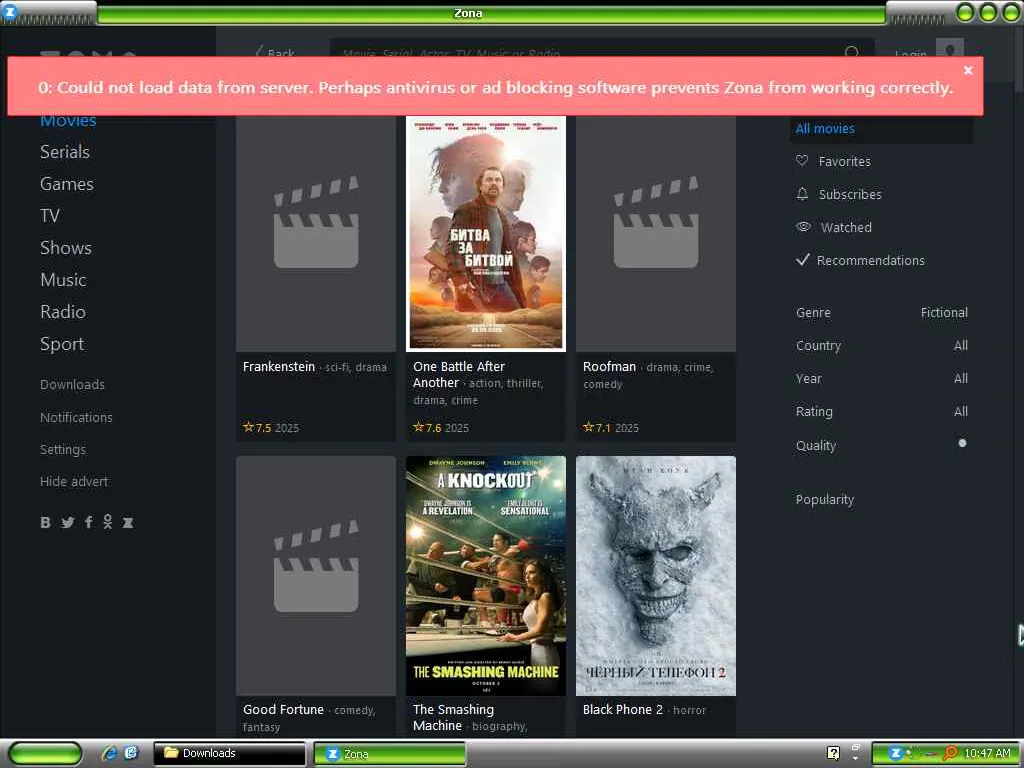Open the Serials section
Screen dimensions: 1024x768
click(x=65, y=152)
